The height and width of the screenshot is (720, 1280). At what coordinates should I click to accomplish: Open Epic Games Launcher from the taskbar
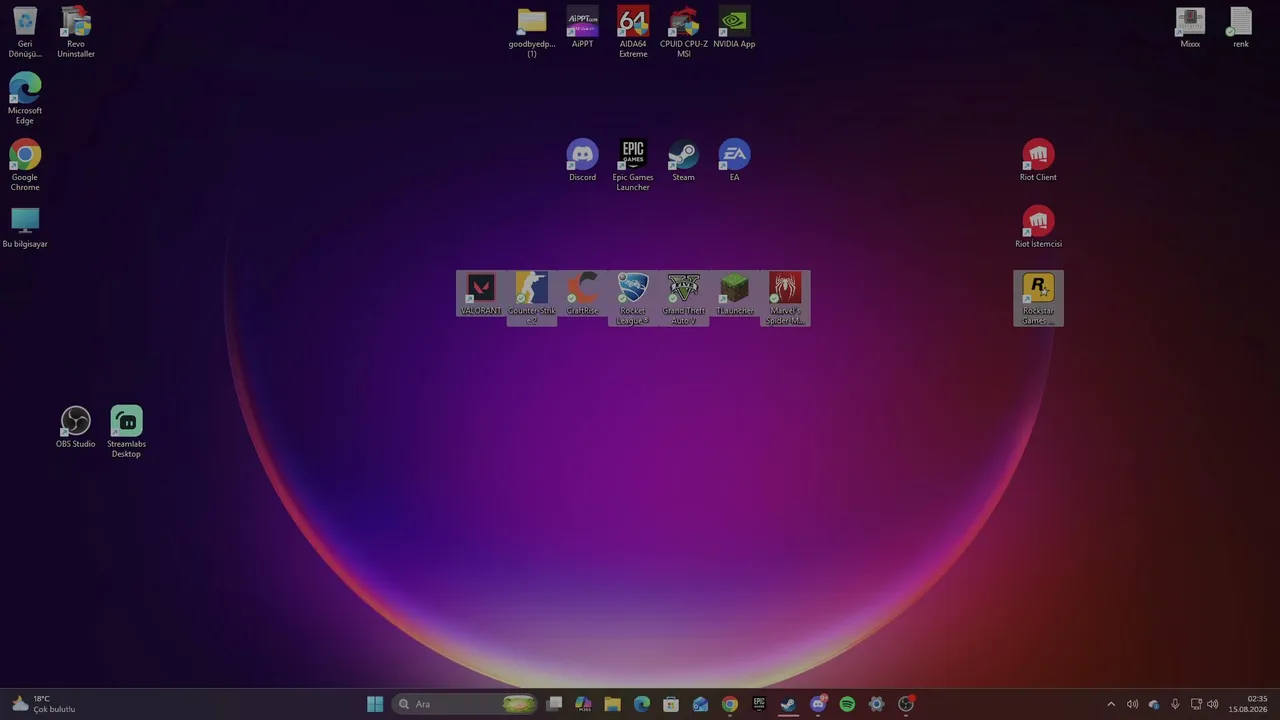(759, 704)
